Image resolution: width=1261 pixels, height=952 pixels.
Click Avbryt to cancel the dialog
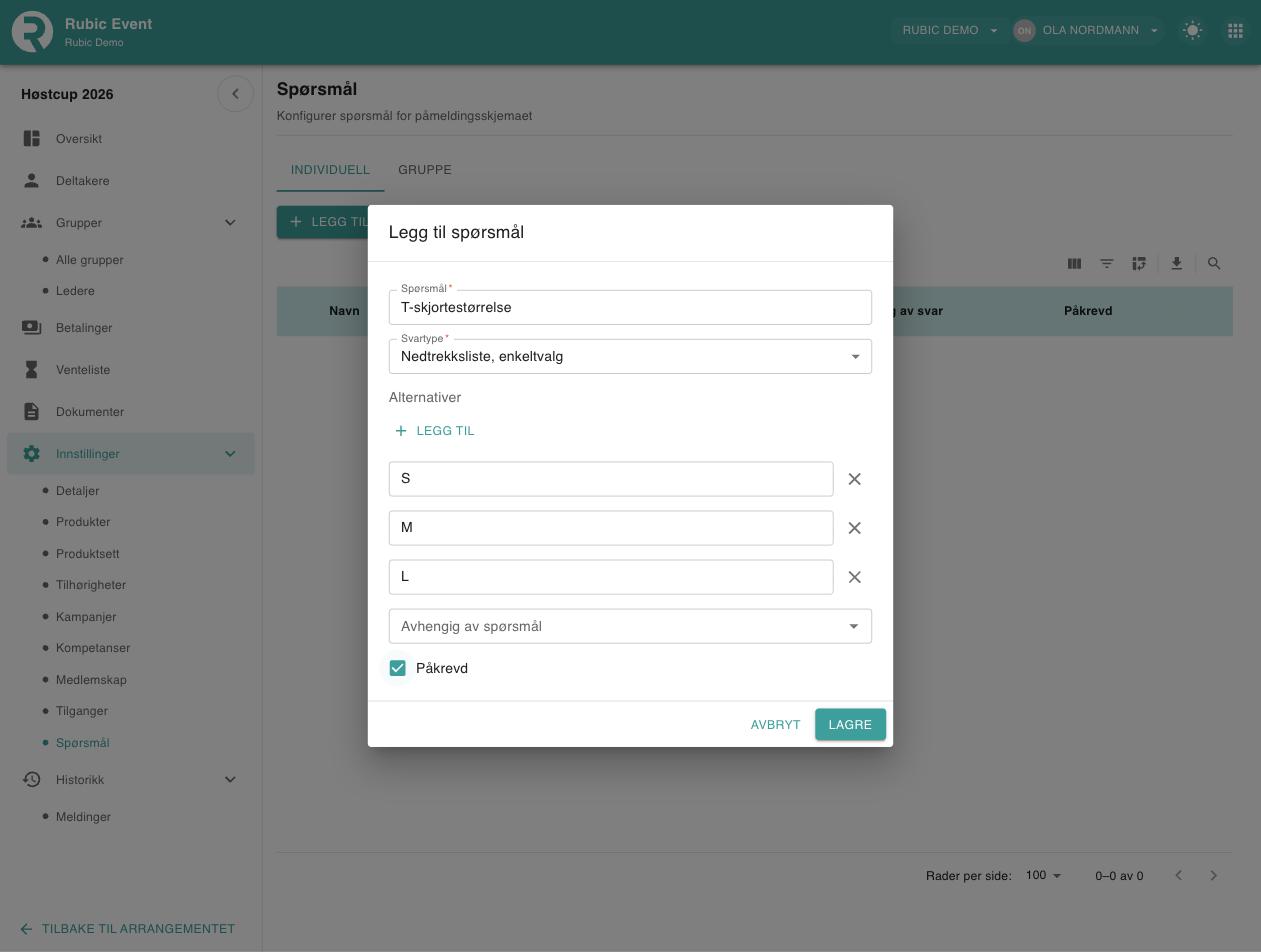coord(776,725)
